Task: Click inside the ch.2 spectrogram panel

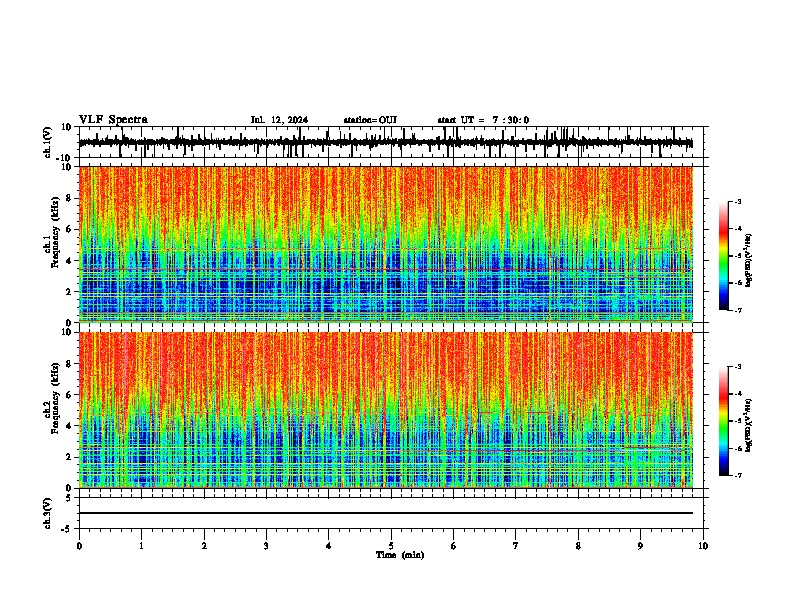Action: pos(386,410)
